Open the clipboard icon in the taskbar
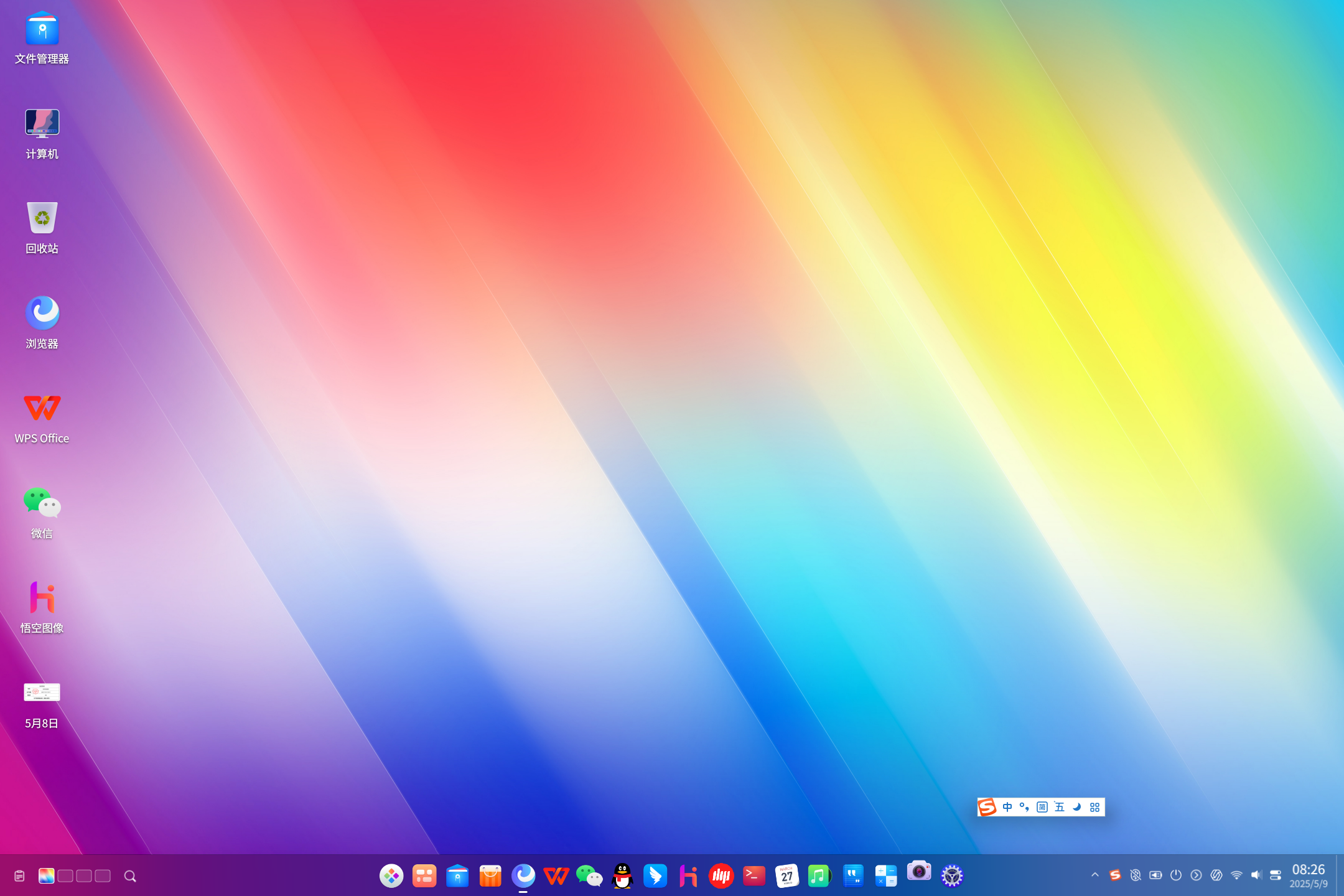The height and width of the screenshot is (896, 1344). pyautogui.click(x=19, y=876)
